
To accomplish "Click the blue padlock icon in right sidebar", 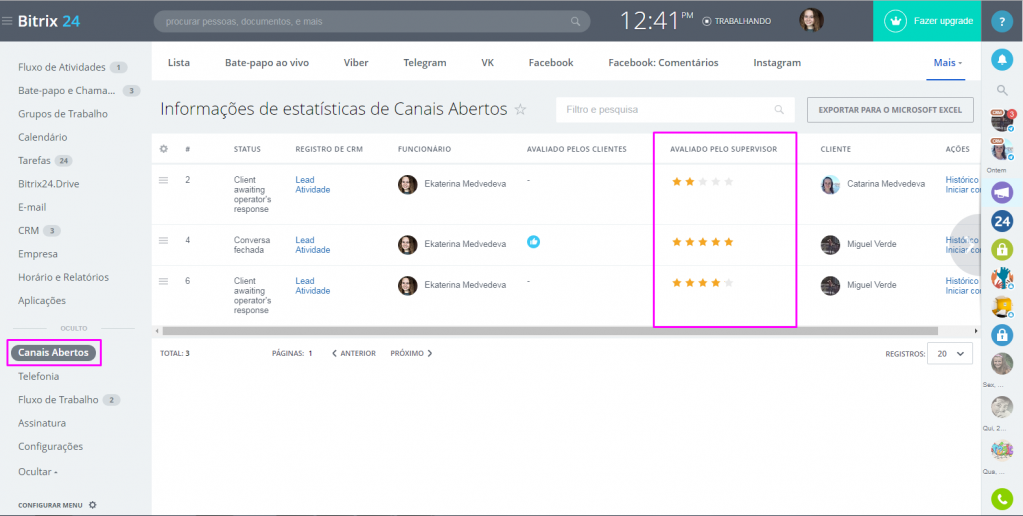I will coord(1002,335).
